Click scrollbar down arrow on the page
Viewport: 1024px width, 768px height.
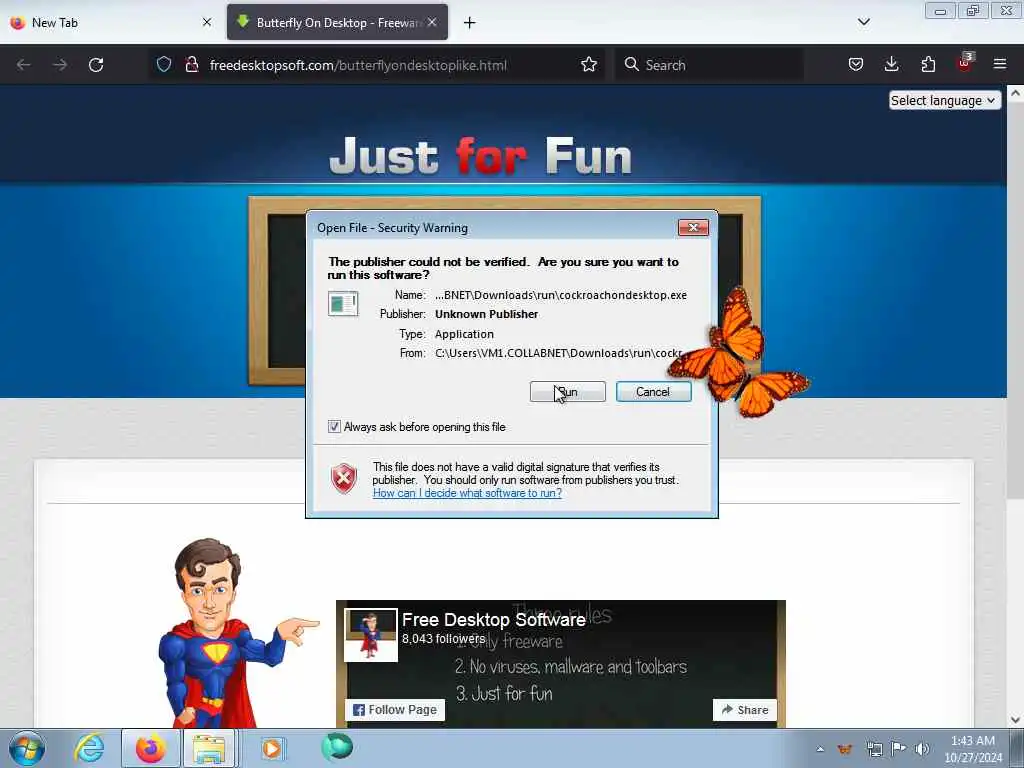(x=1015, y=720)
